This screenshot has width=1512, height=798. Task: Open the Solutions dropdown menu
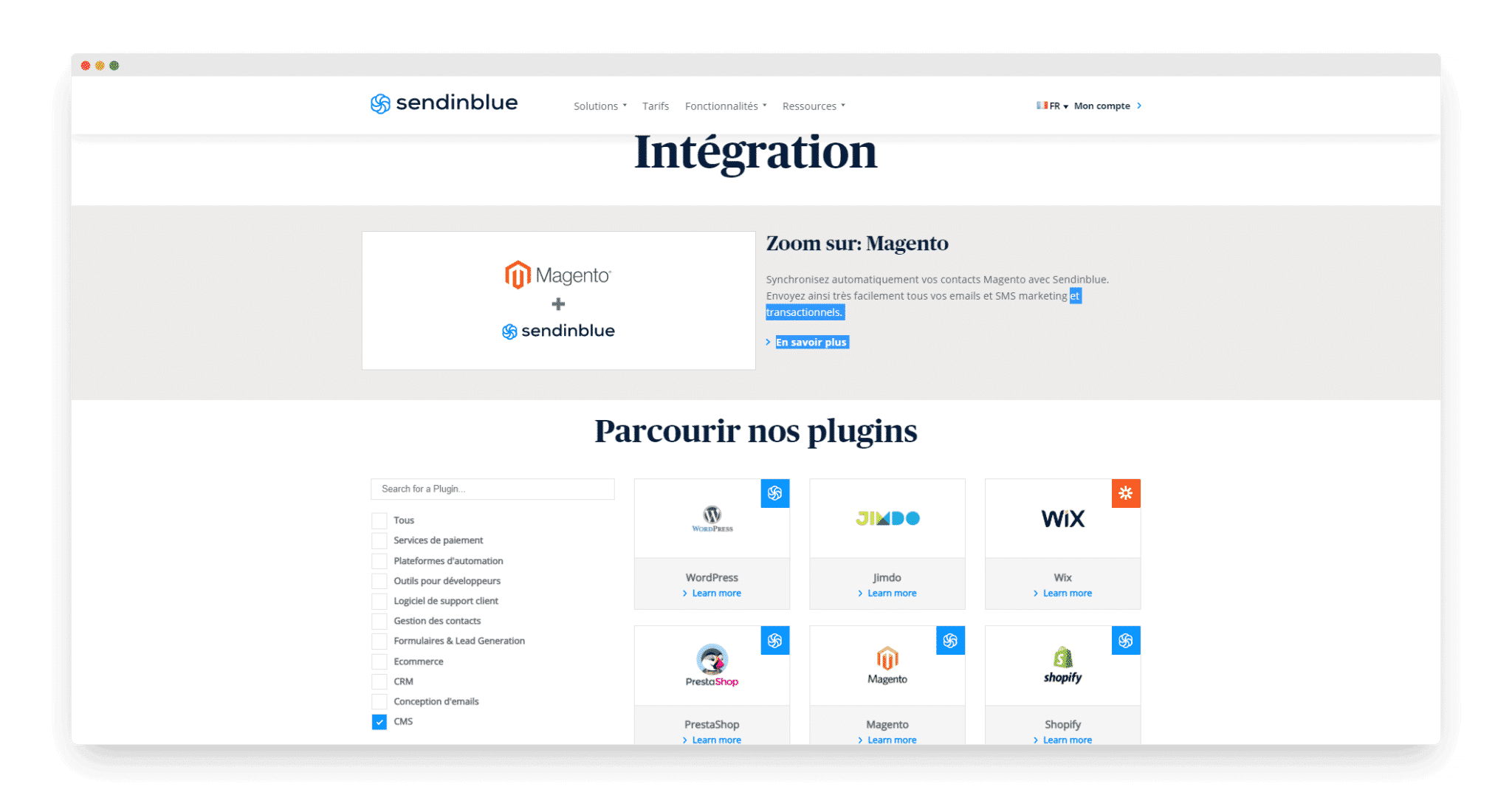(x=600, y=106)
